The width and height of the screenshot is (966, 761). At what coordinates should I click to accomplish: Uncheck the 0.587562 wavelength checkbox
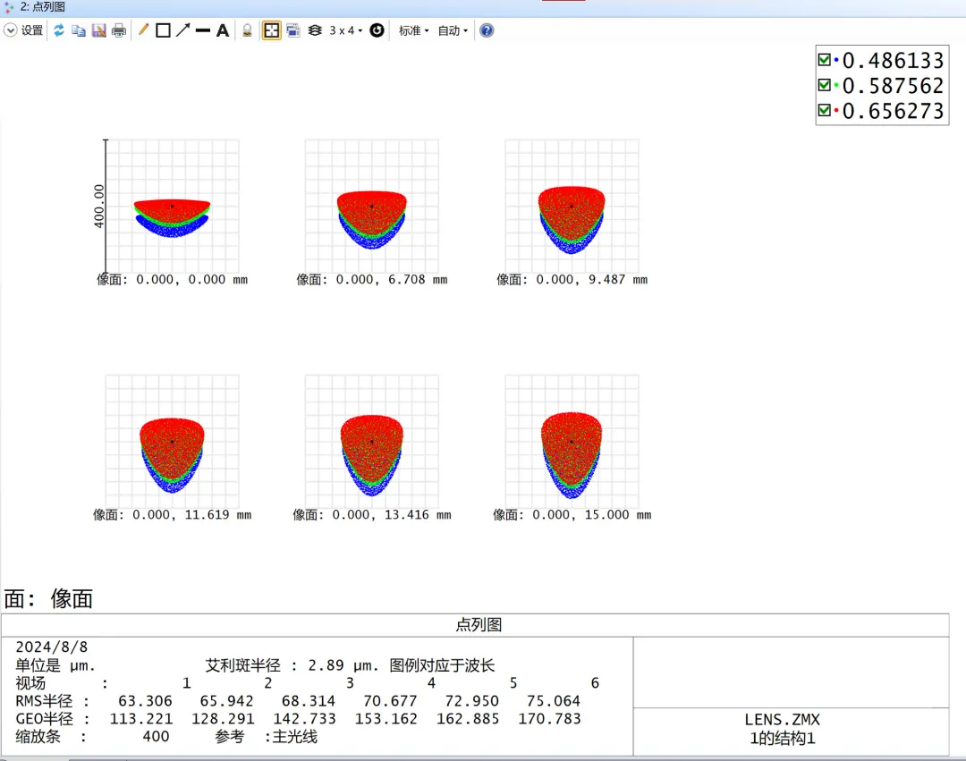click(x=824, y=85)
